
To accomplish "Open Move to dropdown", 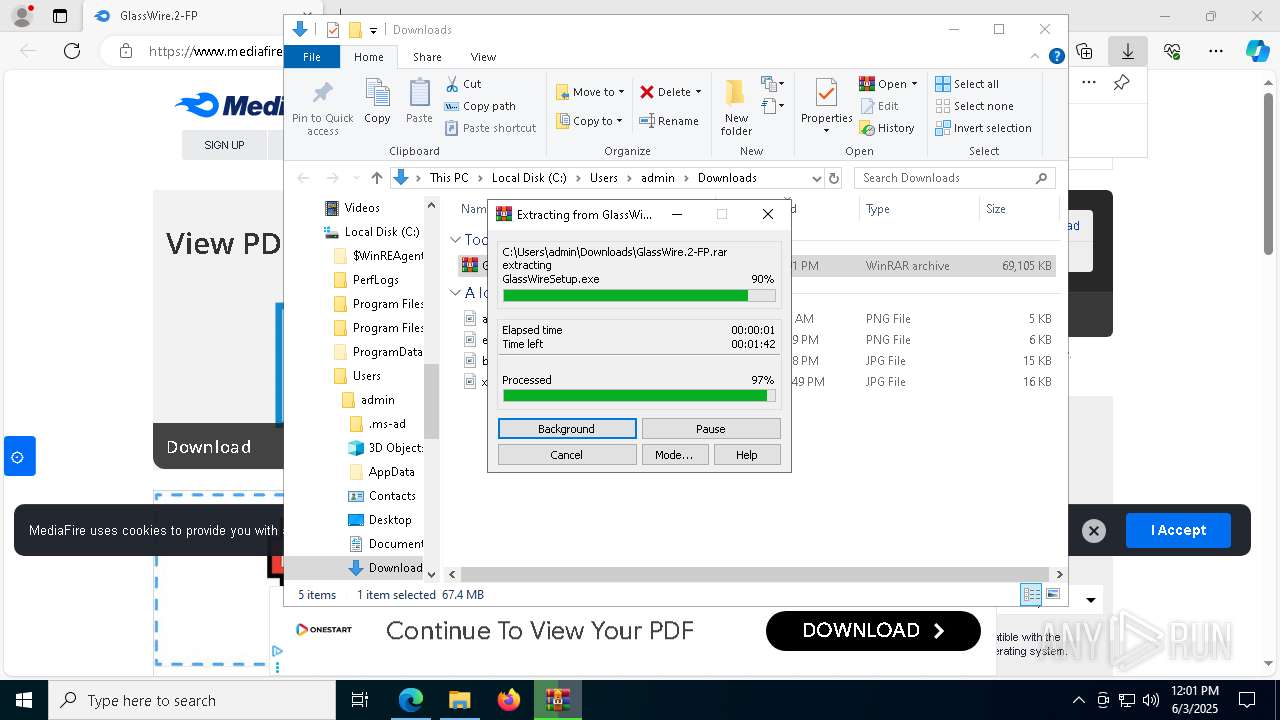I will coord(590,92).
